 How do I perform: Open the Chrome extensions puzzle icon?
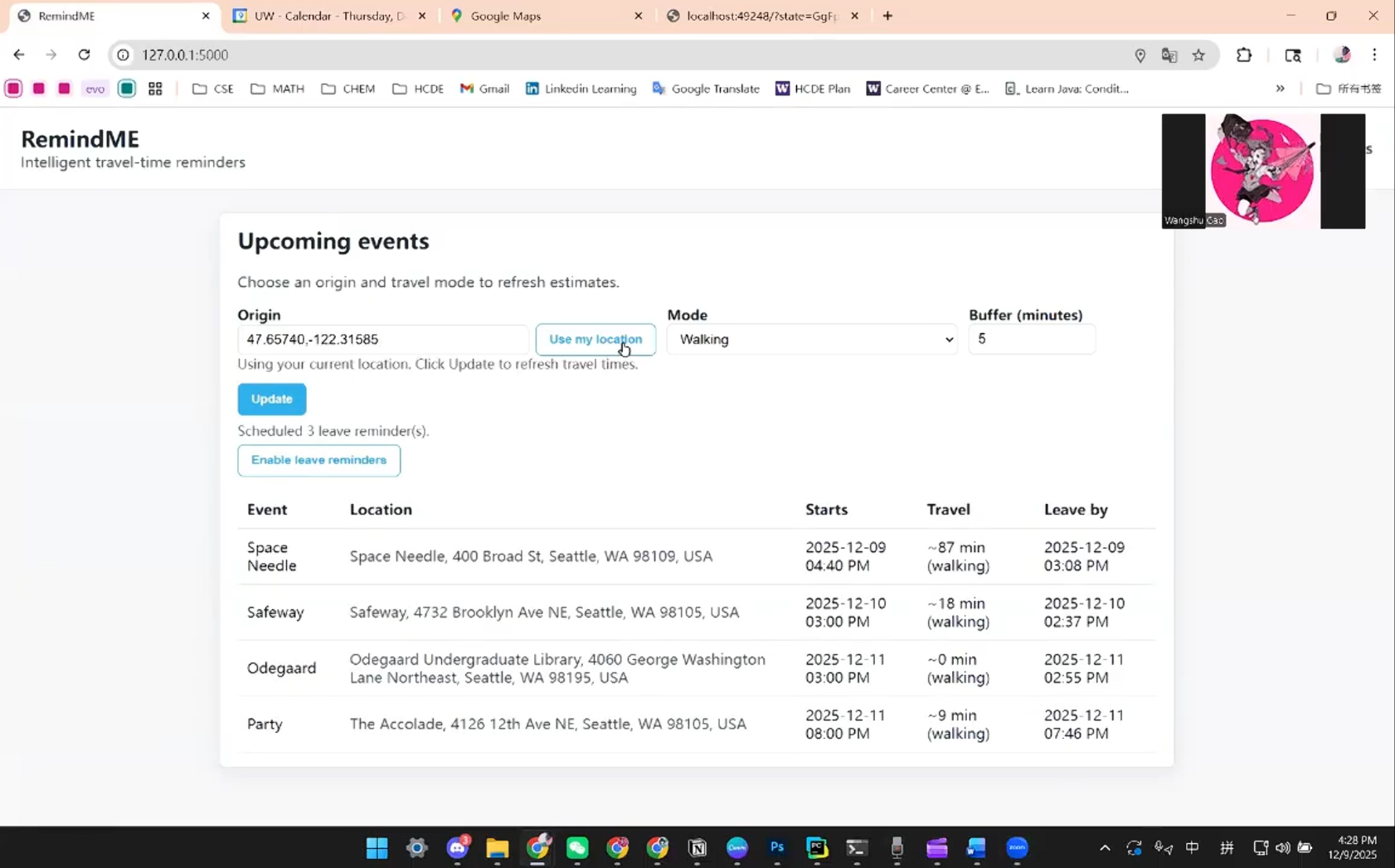click(x=1244, y=55)
